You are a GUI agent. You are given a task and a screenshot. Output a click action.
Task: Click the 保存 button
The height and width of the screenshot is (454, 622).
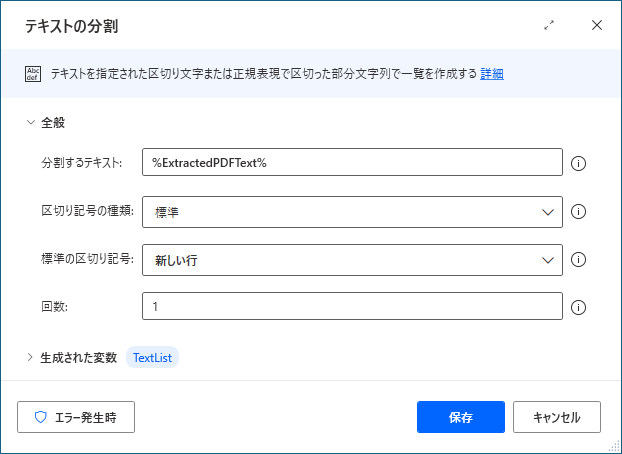coord(460,417)
